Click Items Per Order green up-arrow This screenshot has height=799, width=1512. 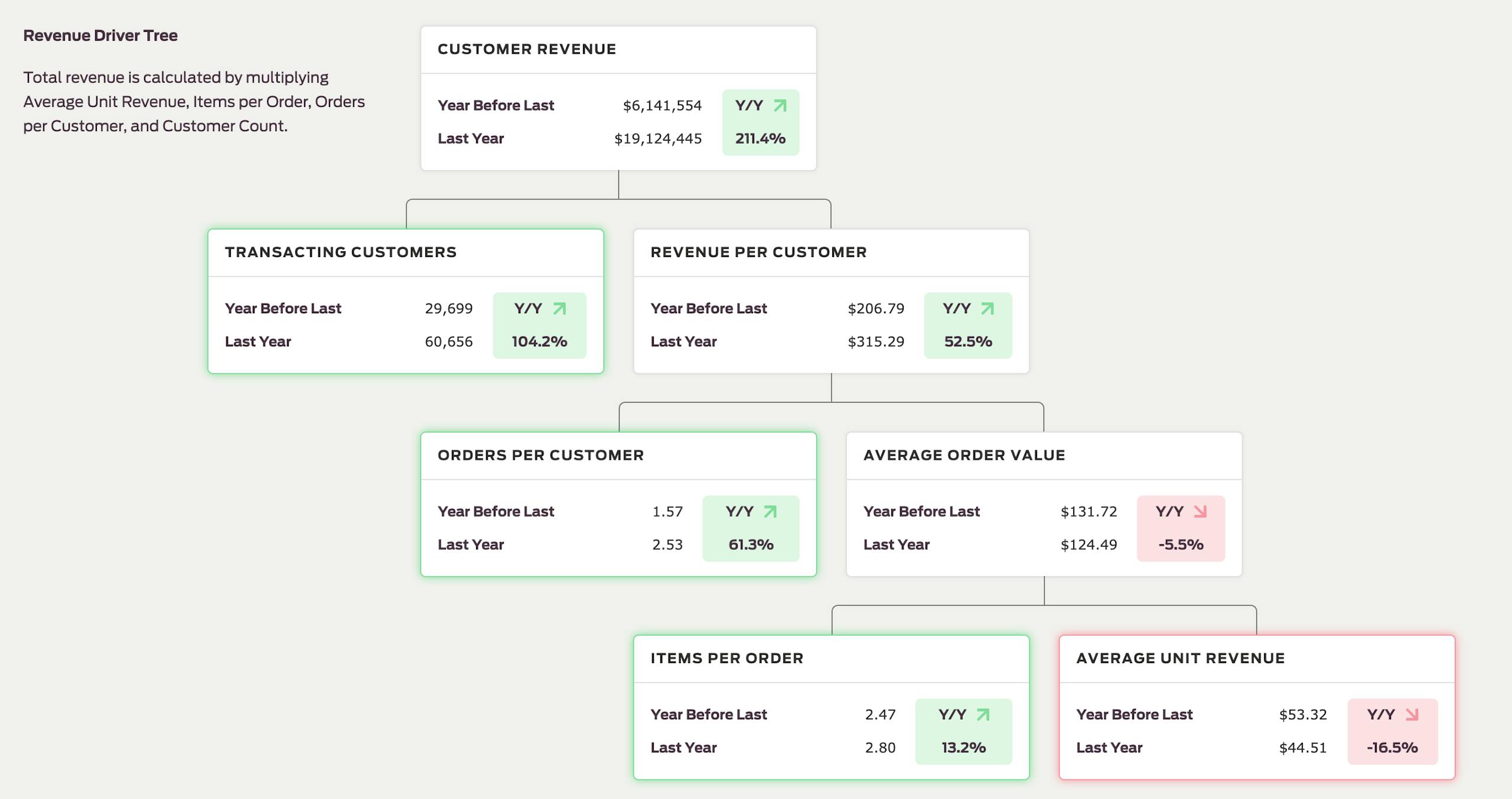click(x=982, y=714)
